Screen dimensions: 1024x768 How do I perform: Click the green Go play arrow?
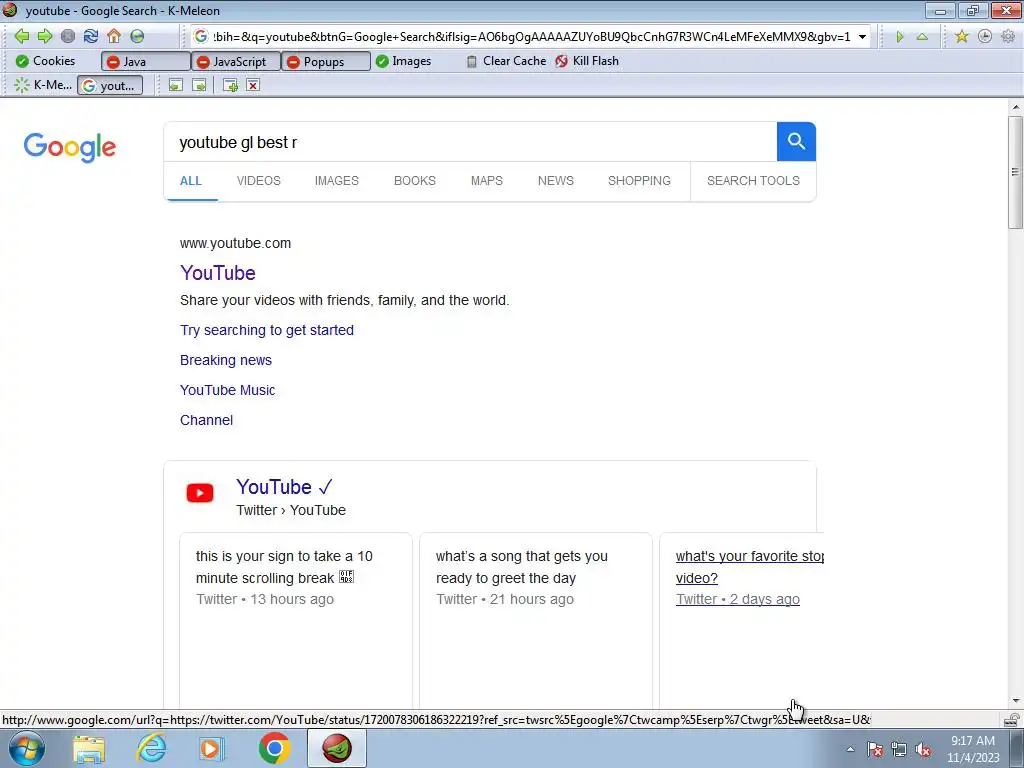(899, 37)
